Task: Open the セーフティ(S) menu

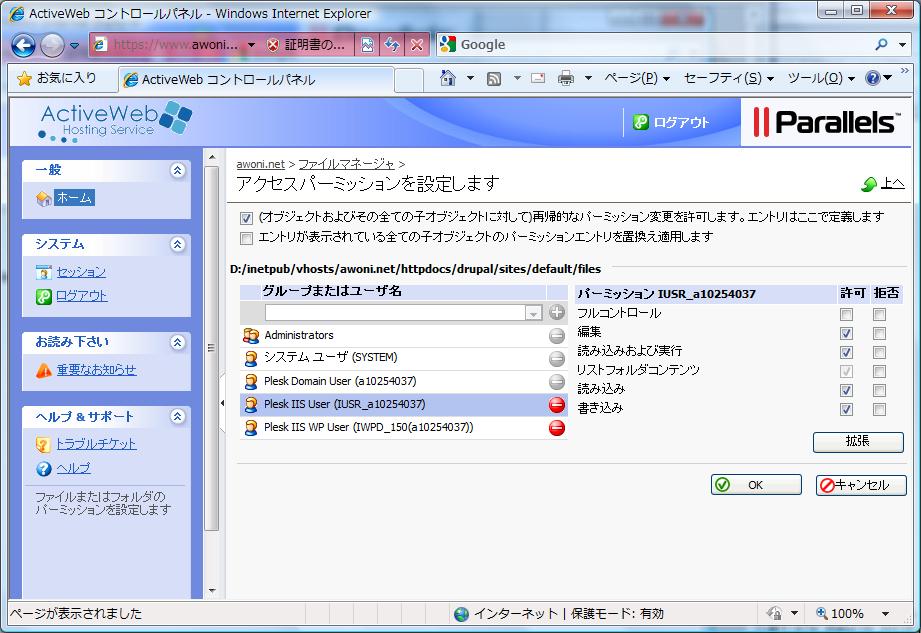Action: coord(728,78)
